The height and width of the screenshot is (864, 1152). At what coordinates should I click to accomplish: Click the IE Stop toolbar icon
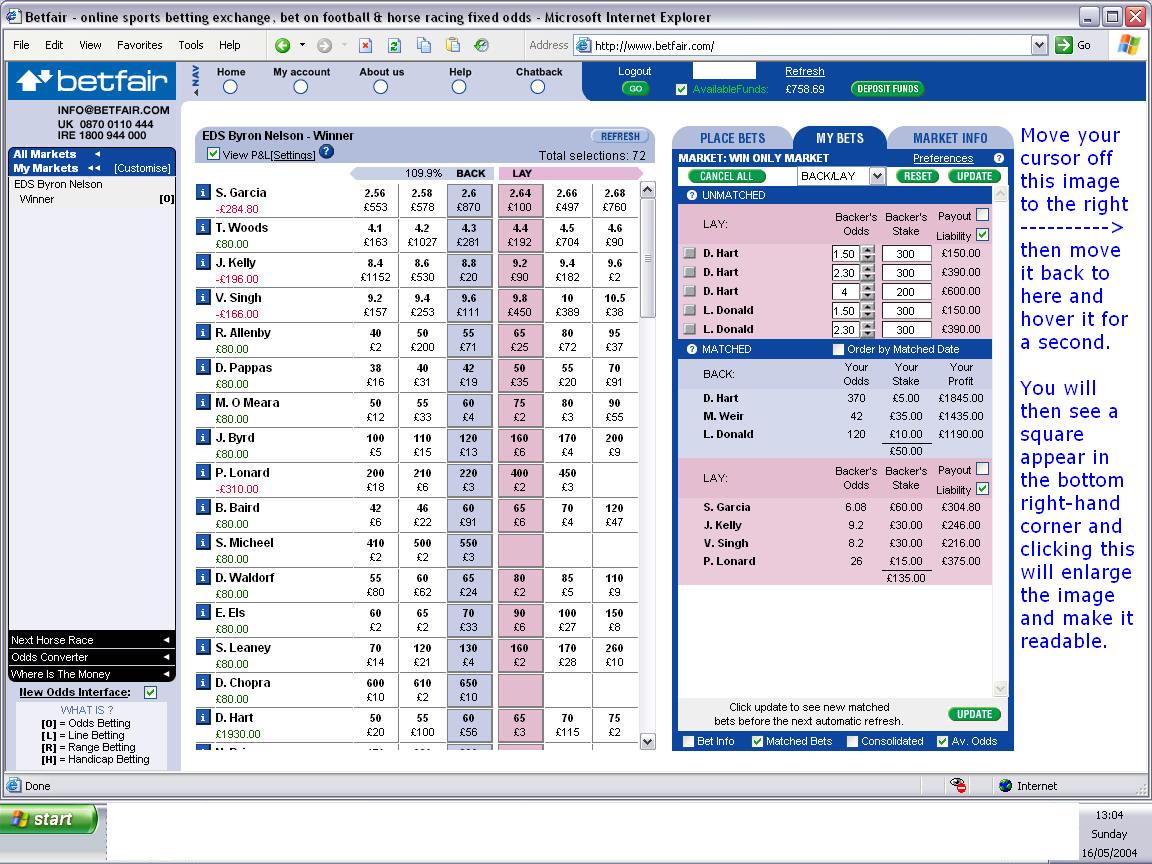point(365,45)
